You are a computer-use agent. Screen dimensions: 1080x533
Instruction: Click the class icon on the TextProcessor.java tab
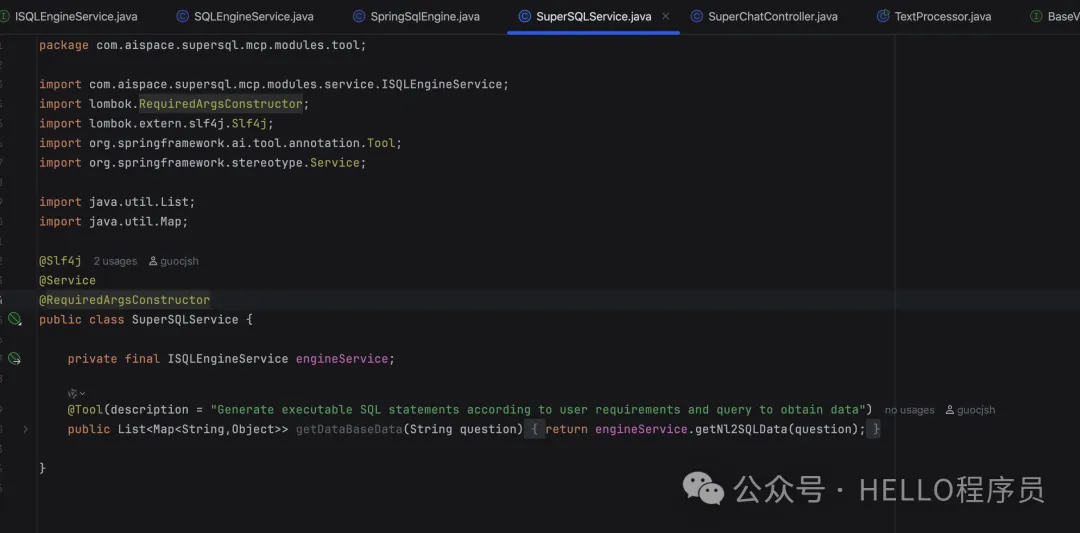883,17
